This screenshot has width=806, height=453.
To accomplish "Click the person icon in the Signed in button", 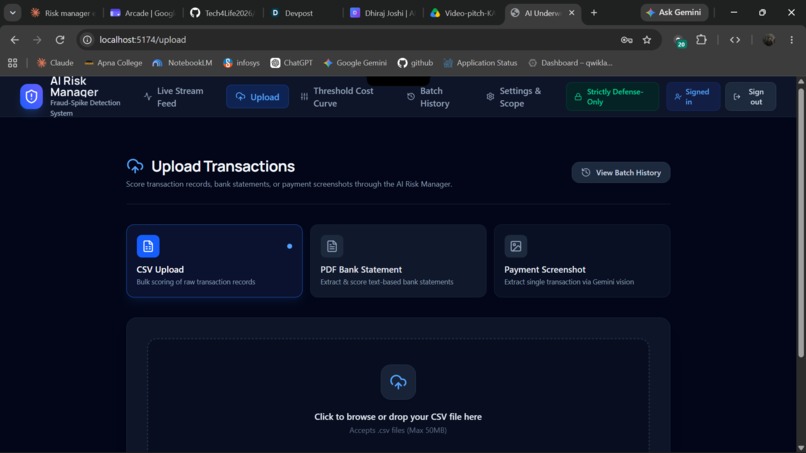I will click(x=678, y=97).
